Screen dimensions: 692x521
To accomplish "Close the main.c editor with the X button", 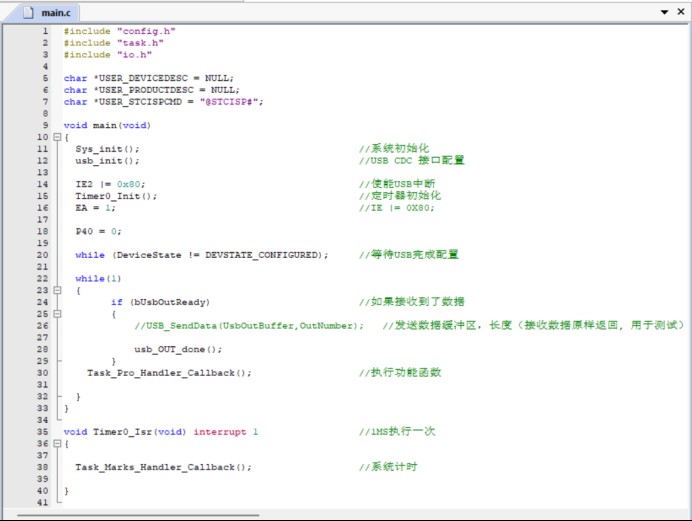I will [681, 12].
